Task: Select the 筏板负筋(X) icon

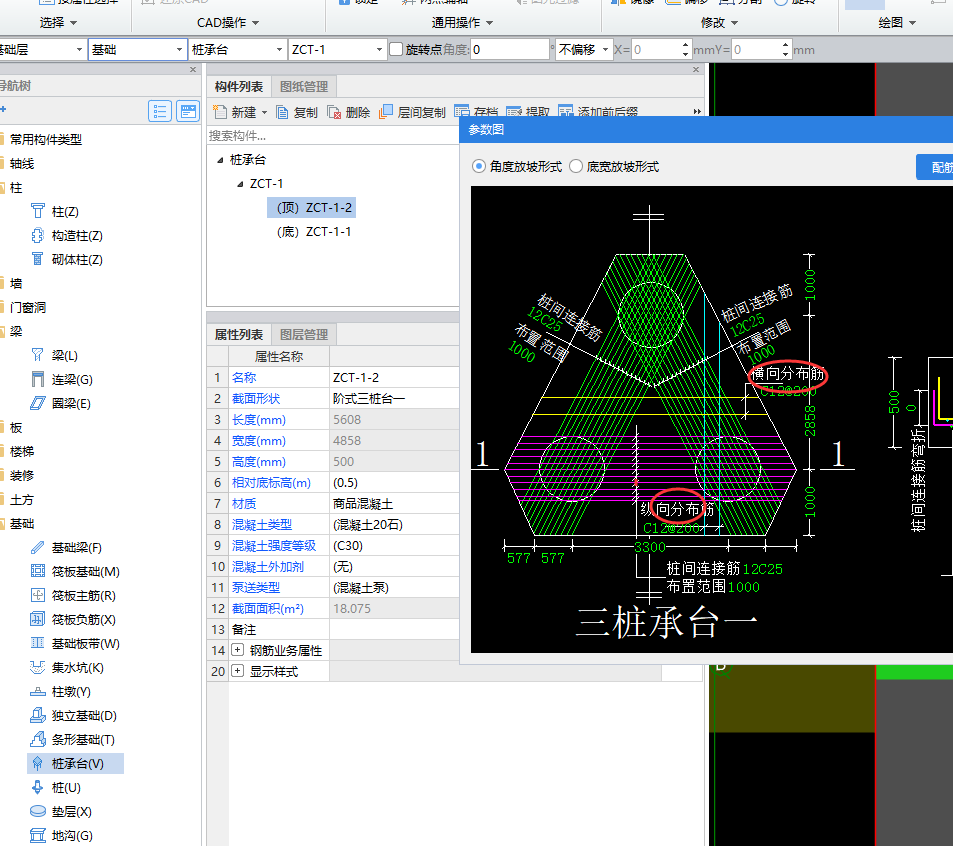Action: point(38,619)
